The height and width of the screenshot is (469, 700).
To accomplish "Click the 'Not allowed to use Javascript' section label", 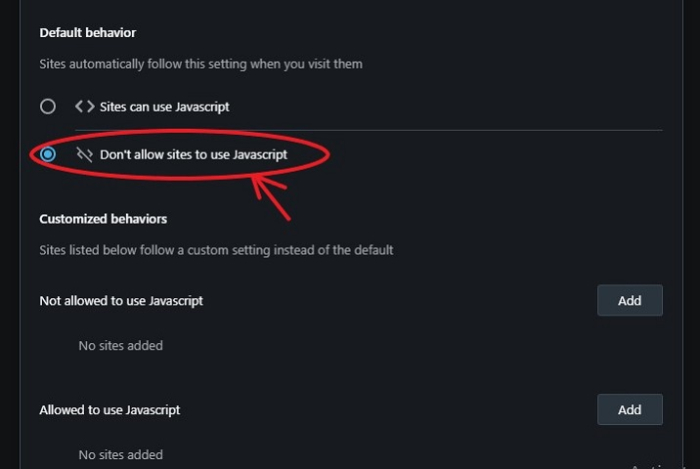I will coord(121,300).
